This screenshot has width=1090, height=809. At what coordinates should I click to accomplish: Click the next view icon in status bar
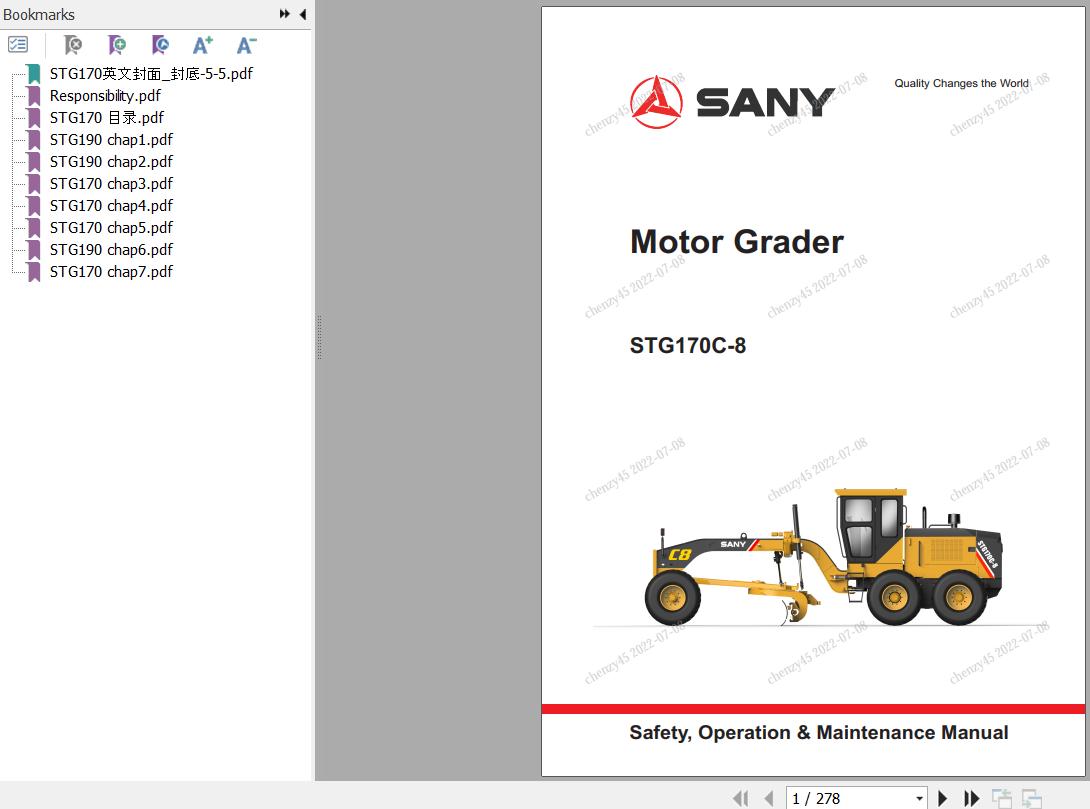(x=1032, y=799)
